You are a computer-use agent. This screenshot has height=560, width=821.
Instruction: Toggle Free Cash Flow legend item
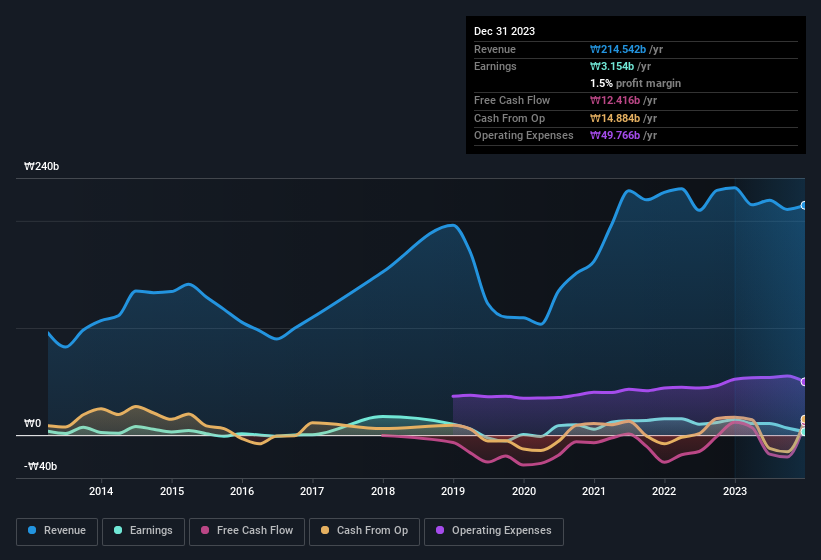(x=247, y=530)
